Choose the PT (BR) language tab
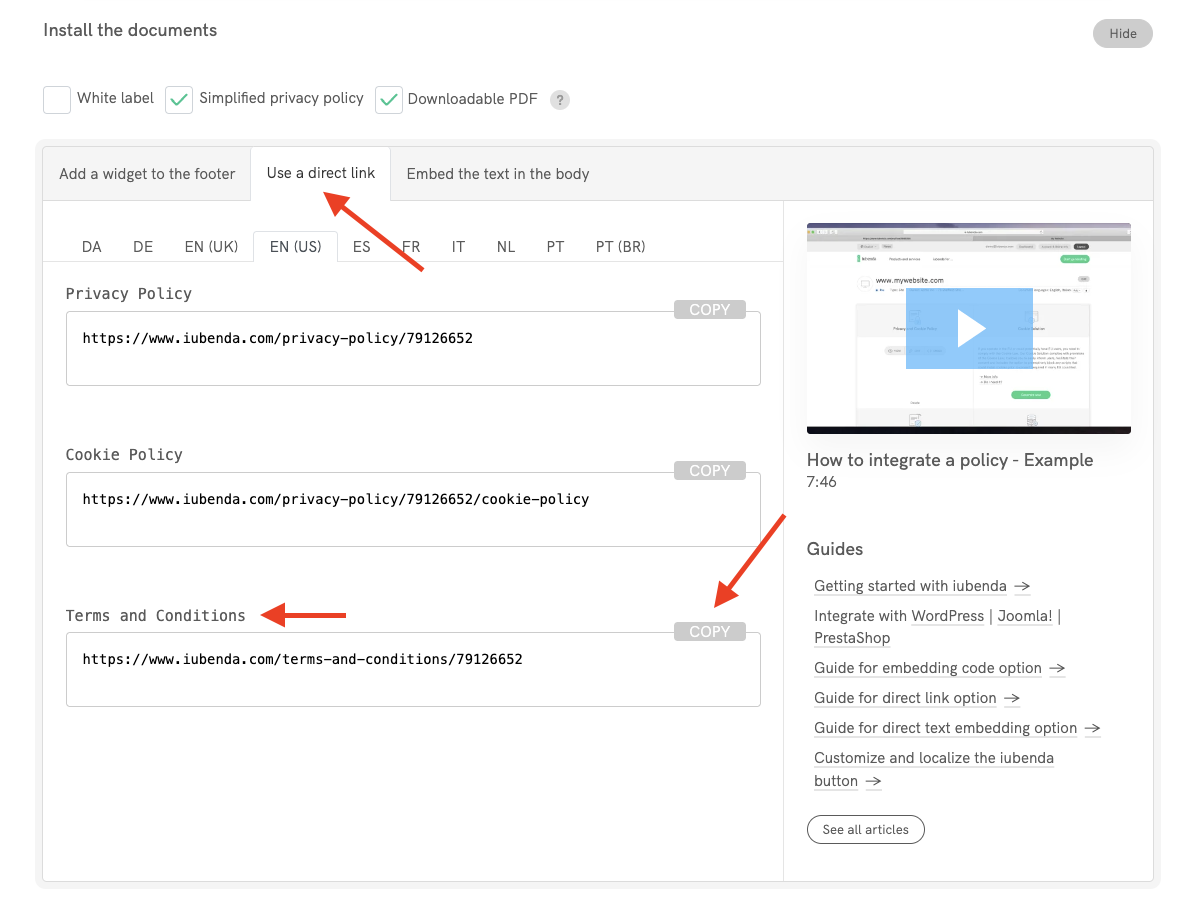This screenshot has height=920, width=1192. coord(620,247)
